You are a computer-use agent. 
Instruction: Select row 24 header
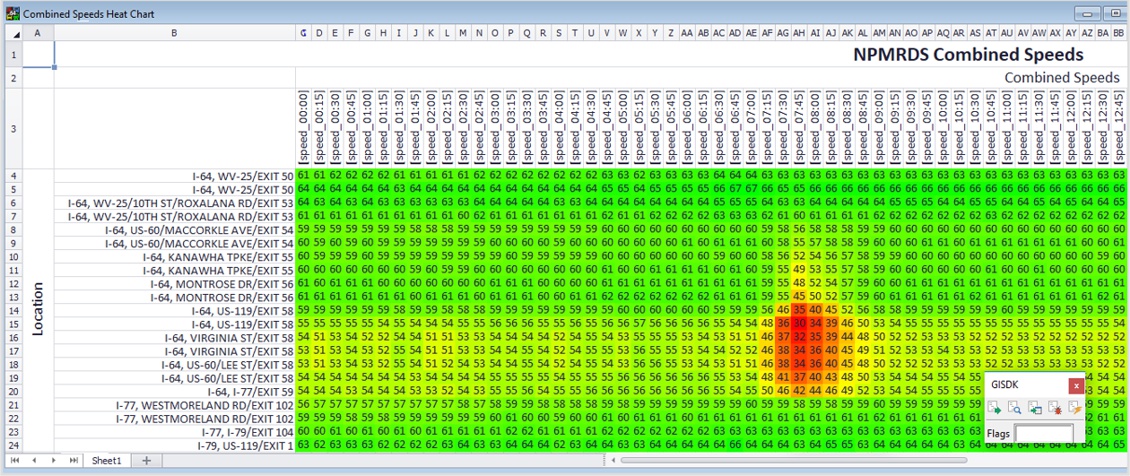click(15, 446)
